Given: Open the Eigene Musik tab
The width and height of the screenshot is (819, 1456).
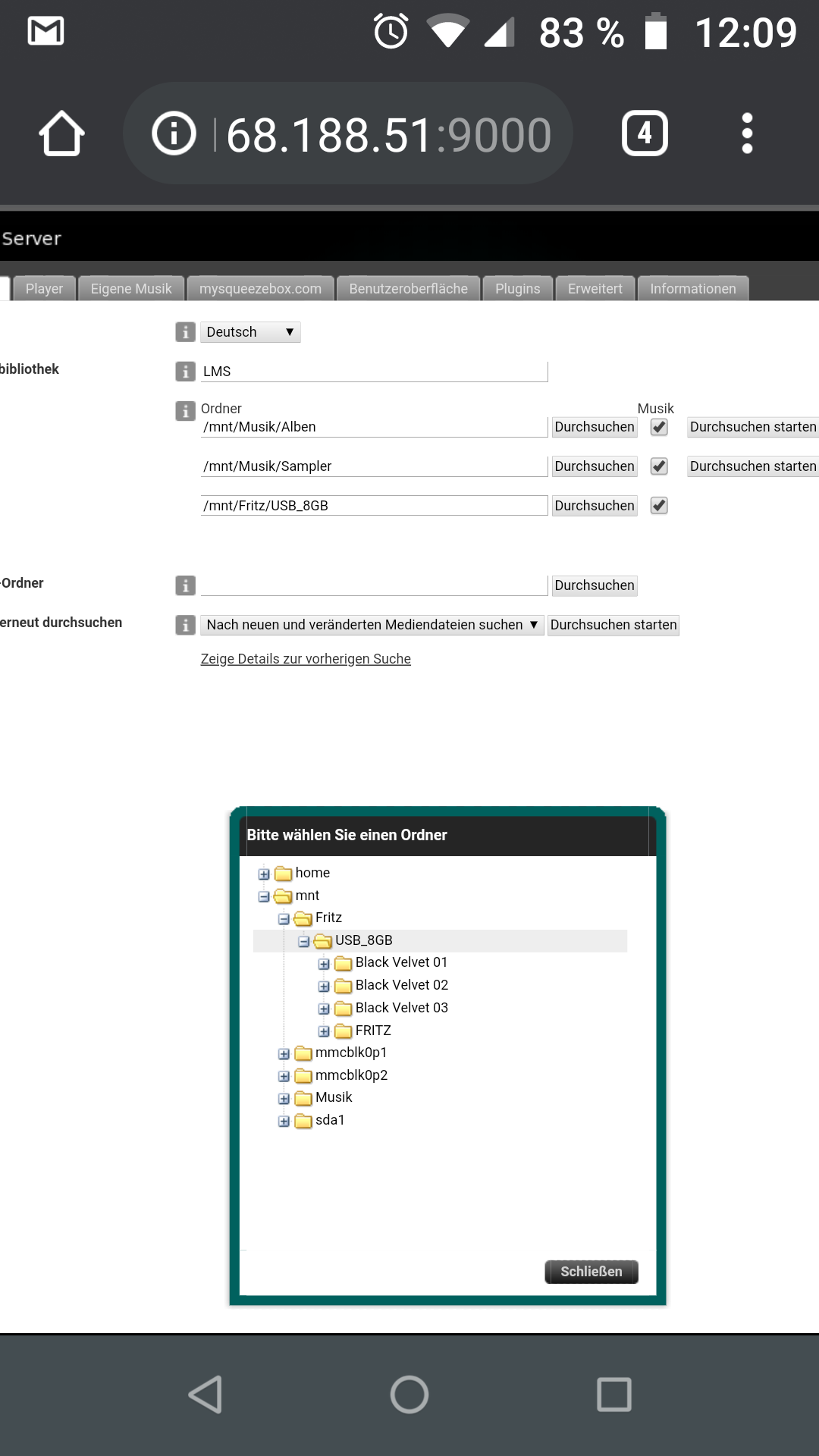Looking at the screenshot, I should [131, 289].
